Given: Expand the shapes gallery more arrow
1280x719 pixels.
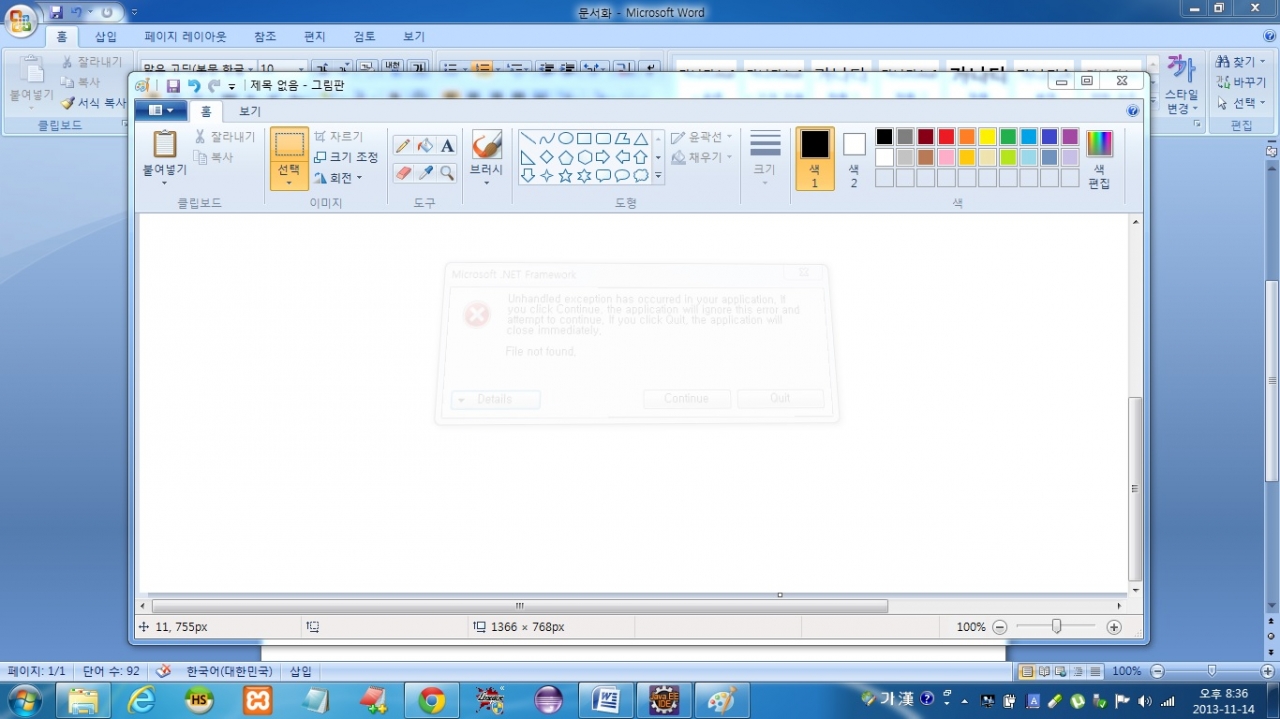Looking at the screenshot, I should tap(658, 175).
